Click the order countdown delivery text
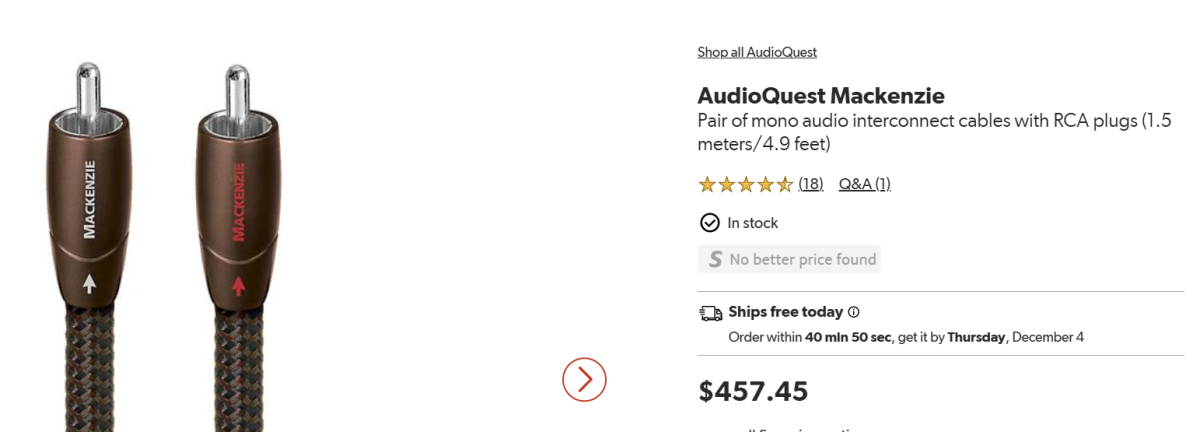 (x=905, y=337)
